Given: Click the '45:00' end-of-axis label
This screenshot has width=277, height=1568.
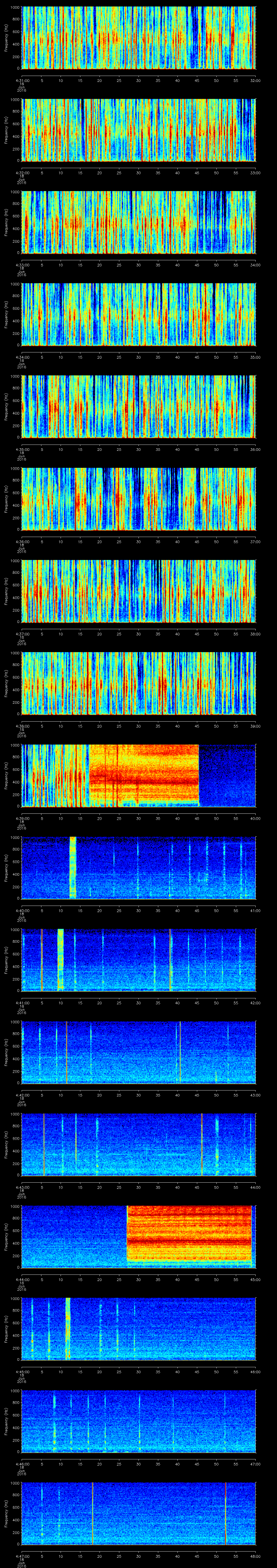Looking at the screenshot, I should (x=255, y=1279).
